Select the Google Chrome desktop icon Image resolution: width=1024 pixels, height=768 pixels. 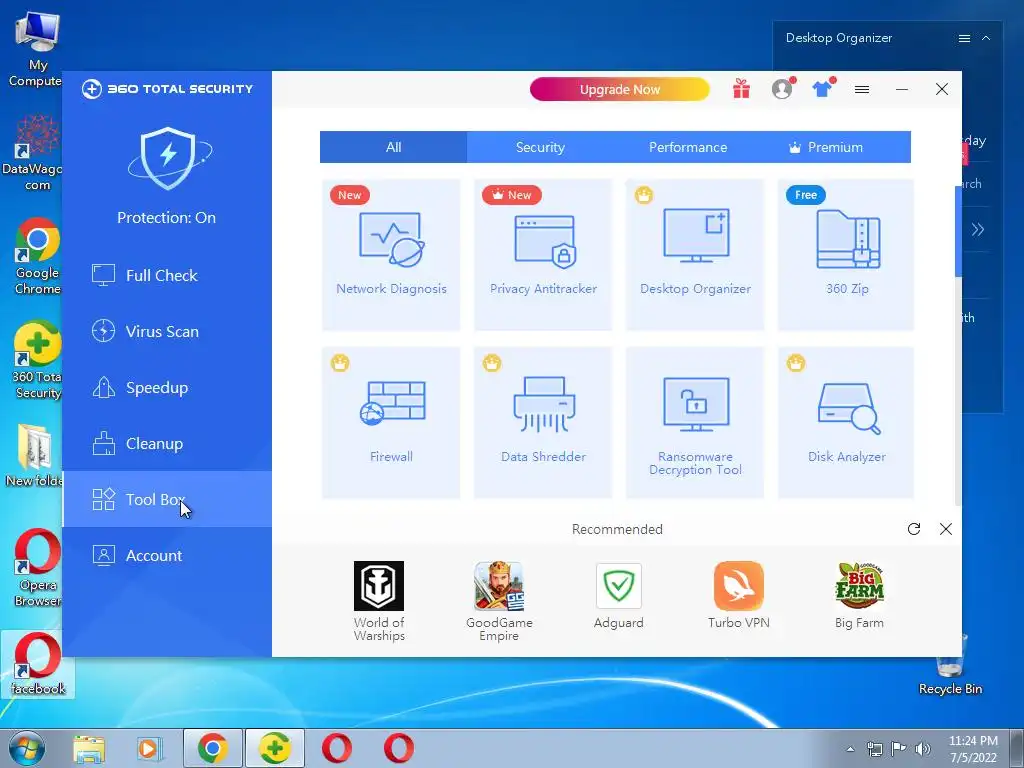pos(38,256)
